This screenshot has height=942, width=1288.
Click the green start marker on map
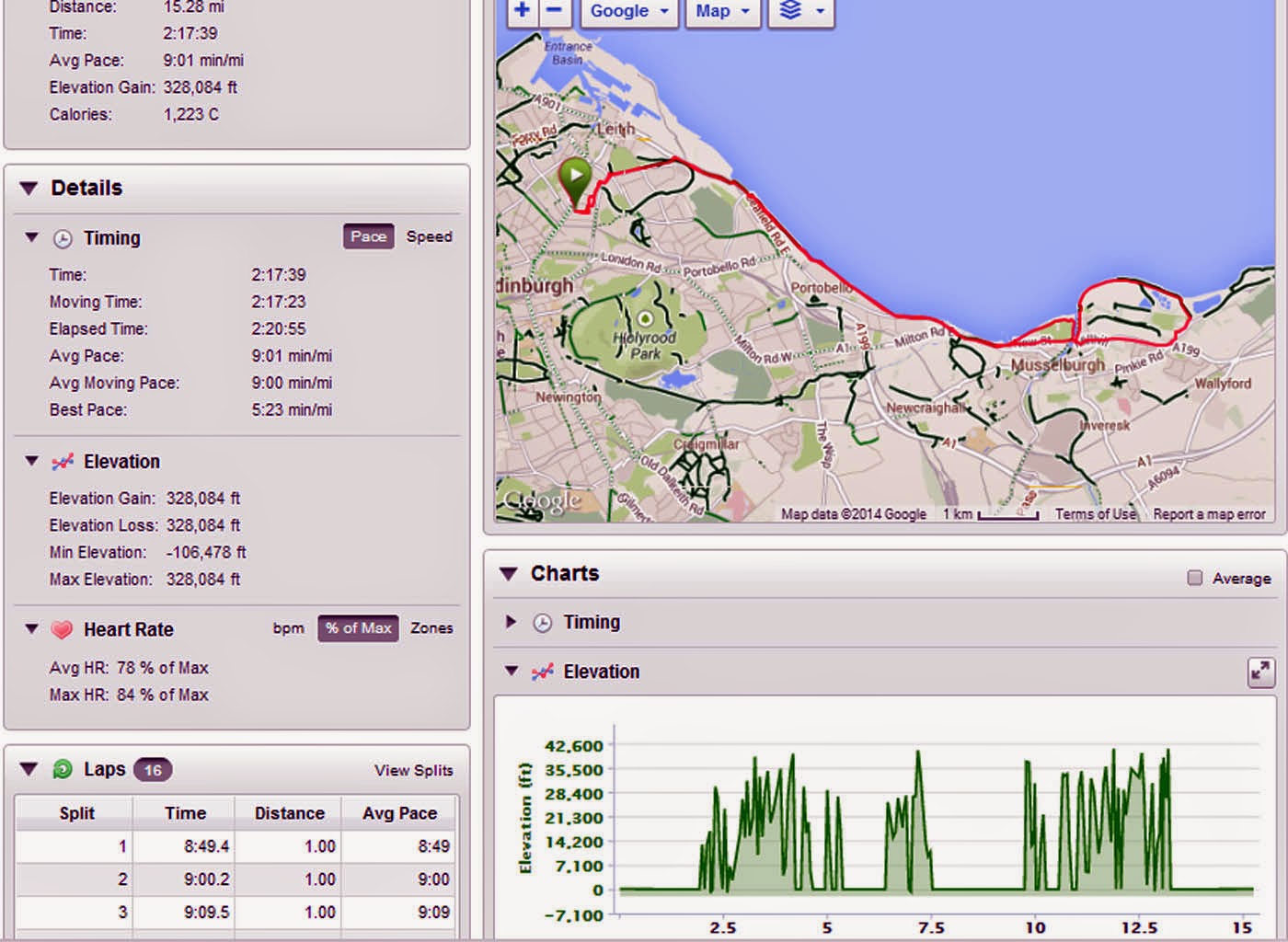[575, 181]
